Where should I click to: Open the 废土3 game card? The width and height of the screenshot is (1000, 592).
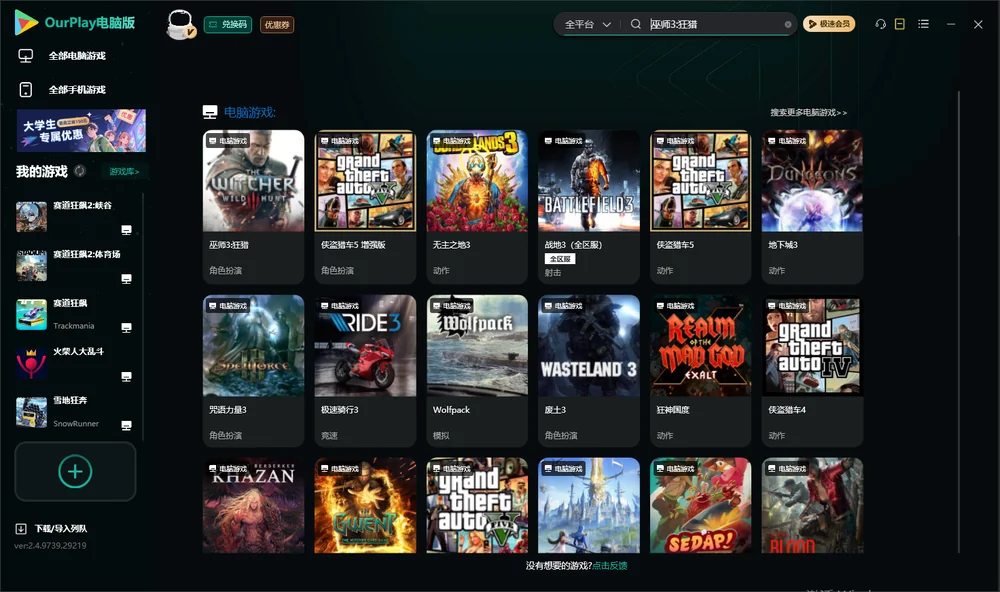click(589, 371)
